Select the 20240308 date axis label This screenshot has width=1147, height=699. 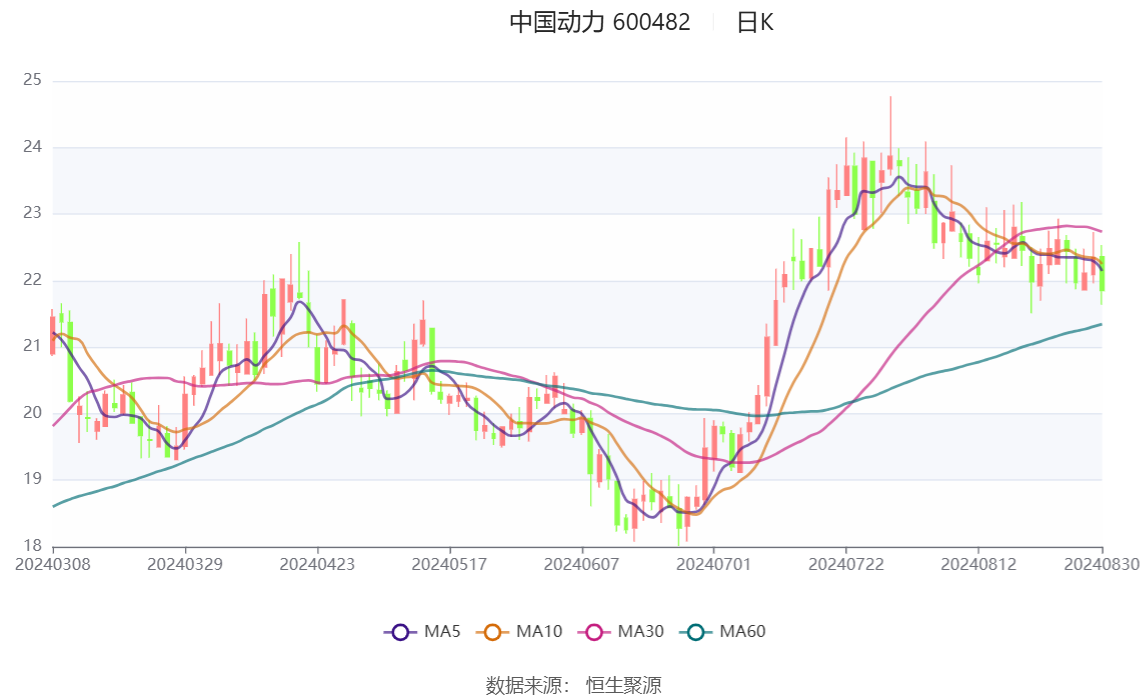click(53, 564)
